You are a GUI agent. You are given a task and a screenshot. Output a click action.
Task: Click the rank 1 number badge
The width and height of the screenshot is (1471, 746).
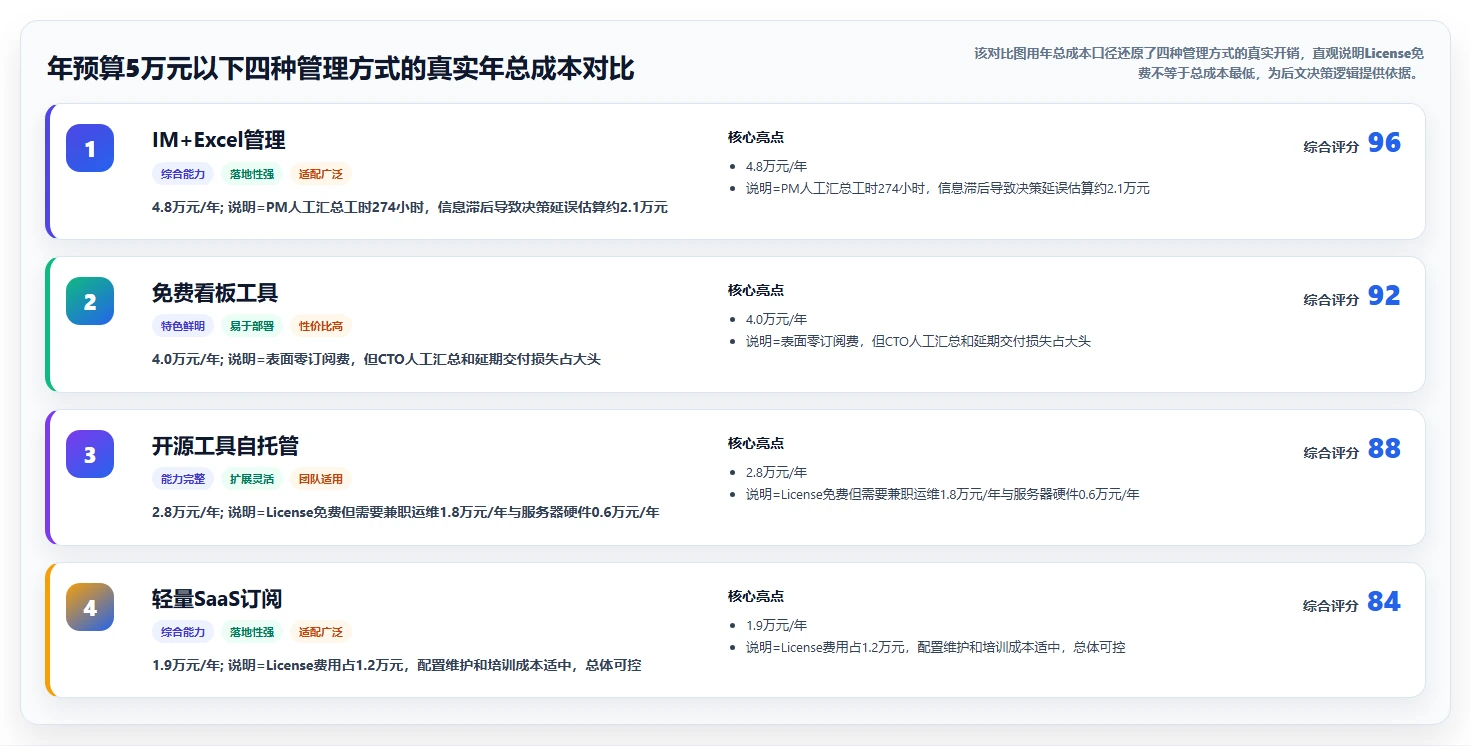click(x=90, y=148)
